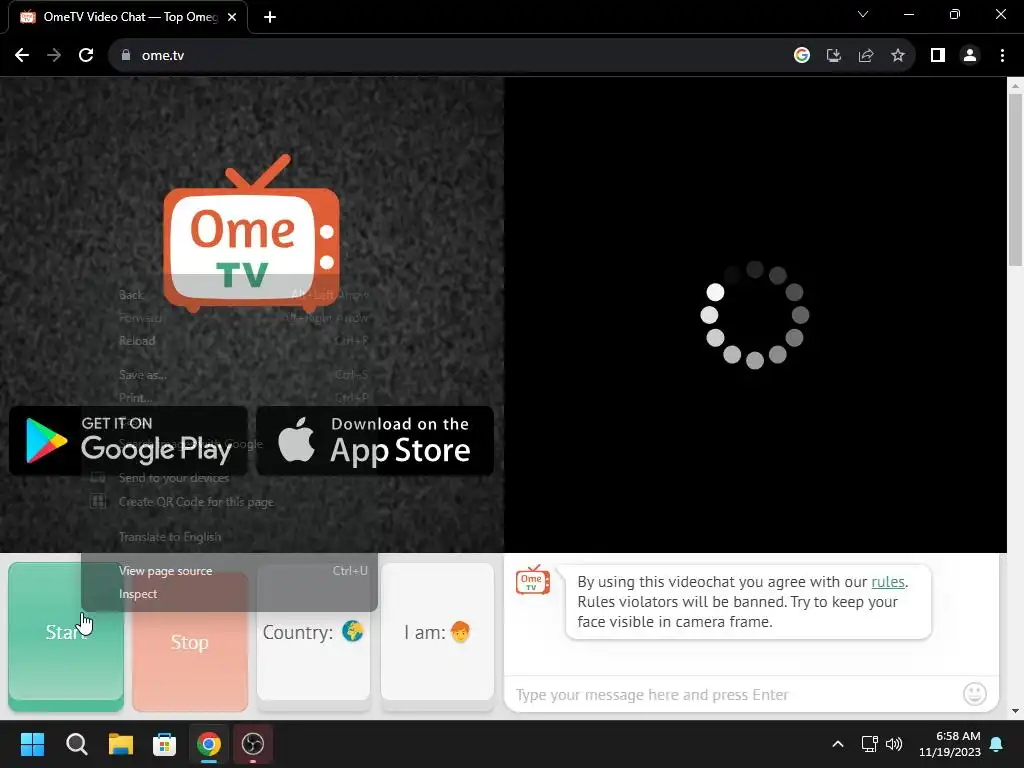Open Windows taskbar search
Viewport: 1024px width, 768px height.
pyautogui.click(x=76, y=744)
